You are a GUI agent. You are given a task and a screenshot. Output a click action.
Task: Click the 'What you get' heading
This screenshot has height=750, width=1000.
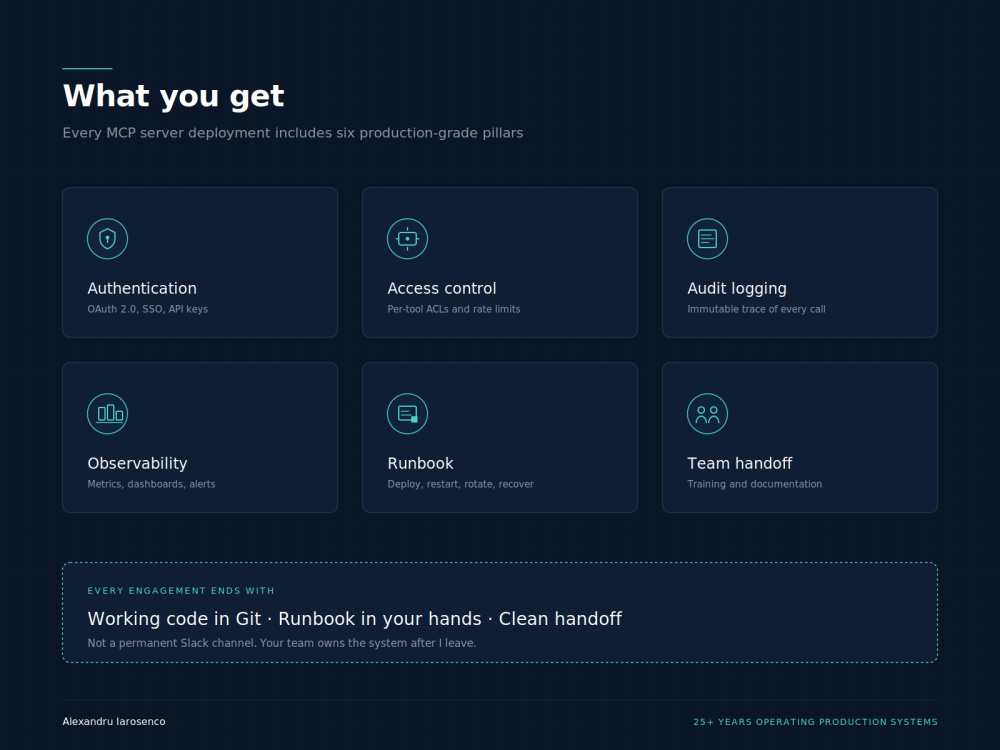(173, 96)
